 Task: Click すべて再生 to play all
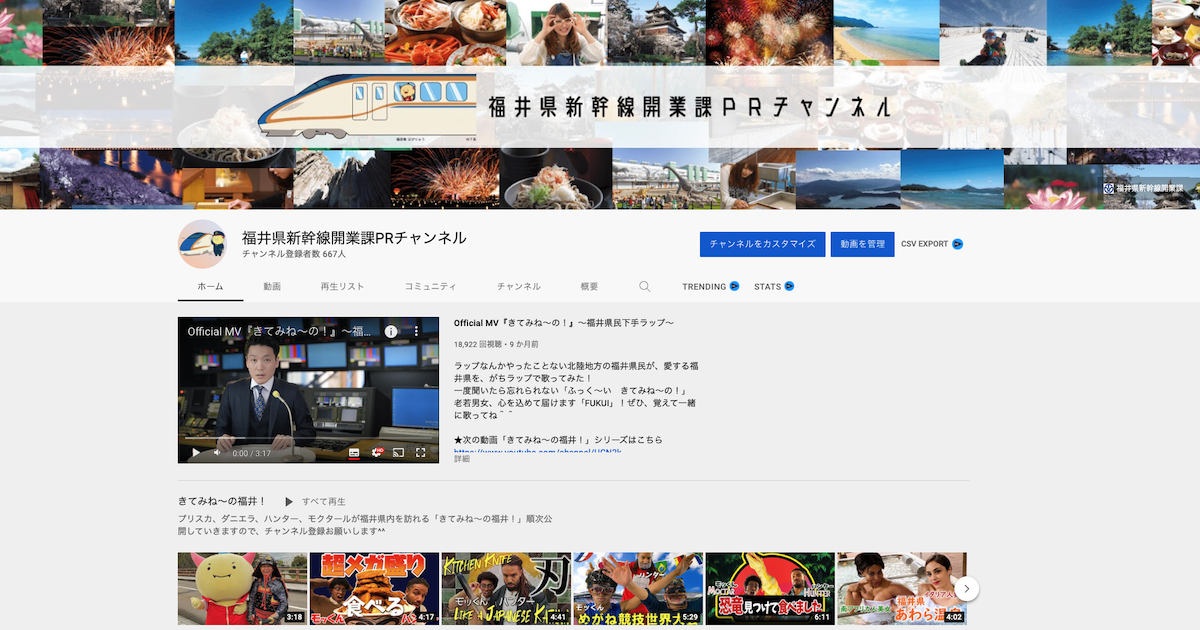coord(324,502)
